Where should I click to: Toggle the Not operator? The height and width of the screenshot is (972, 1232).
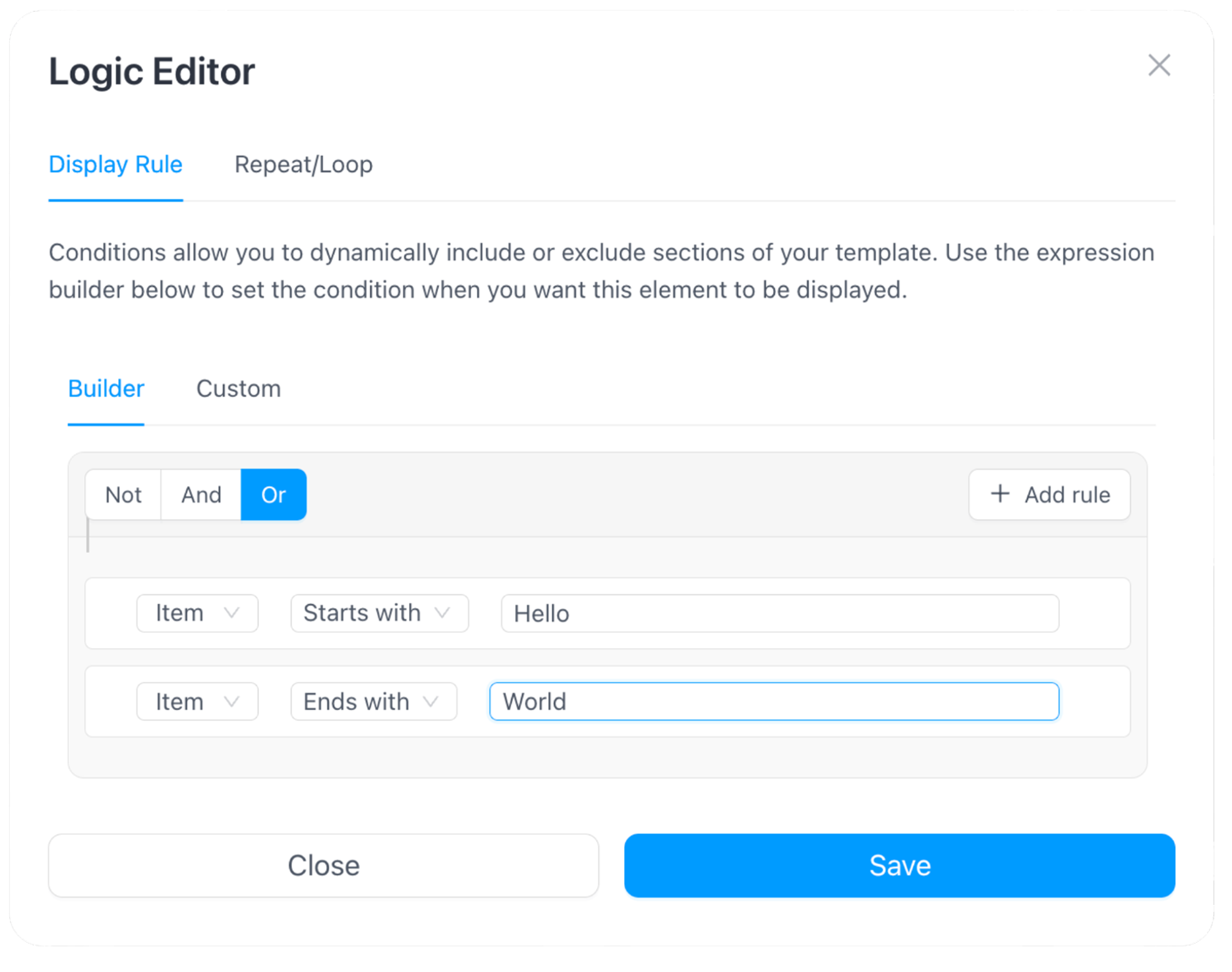click(123, 495)
